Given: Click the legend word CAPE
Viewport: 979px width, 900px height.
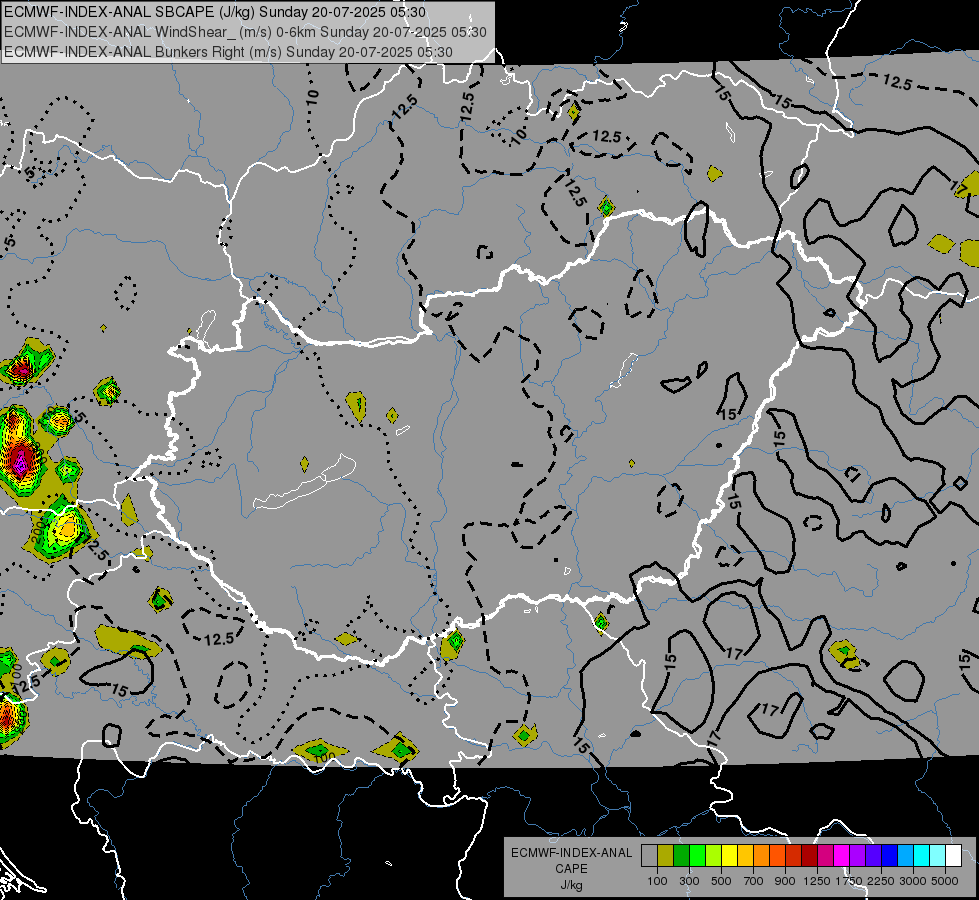Looking at the screenshot, I should (x=571, y=868).
